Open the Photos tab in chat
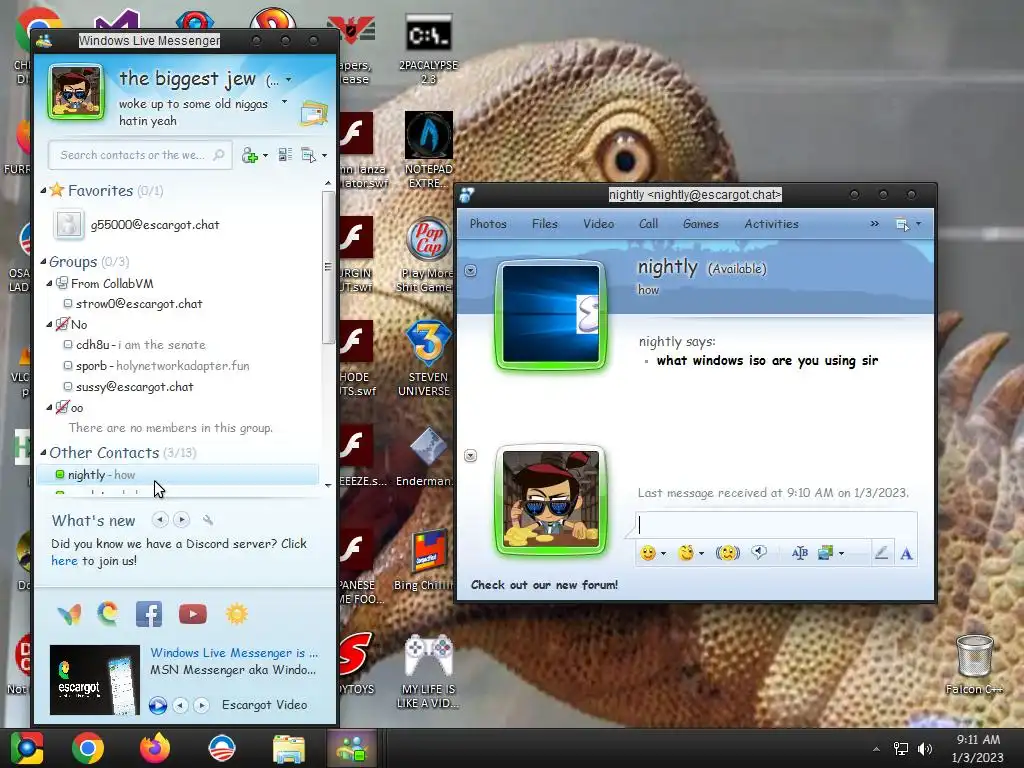The image size is (1024, 768). 488,224
